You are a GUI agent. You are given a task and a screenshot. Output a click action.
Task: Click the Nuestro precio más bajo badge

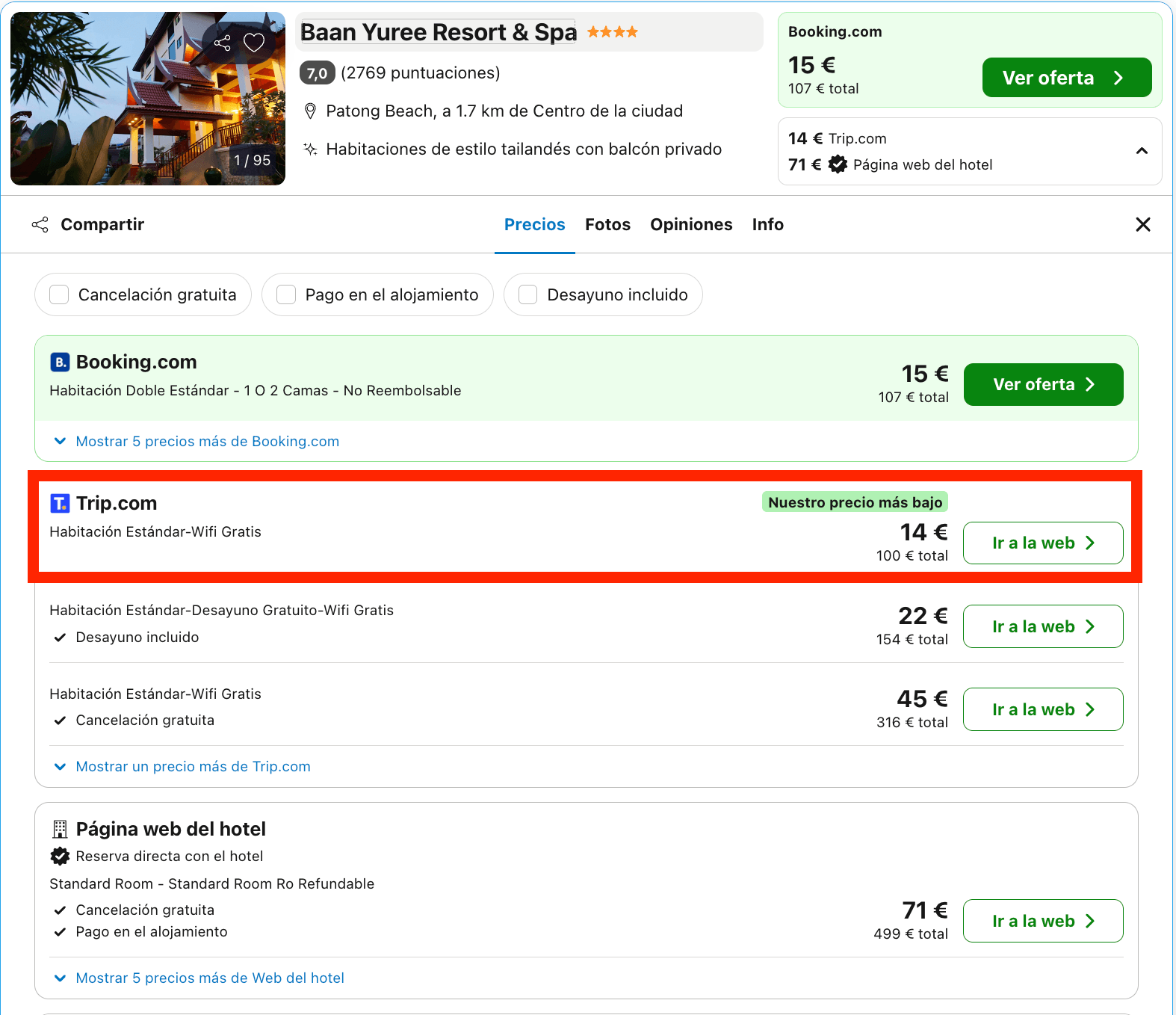point(855,502)
